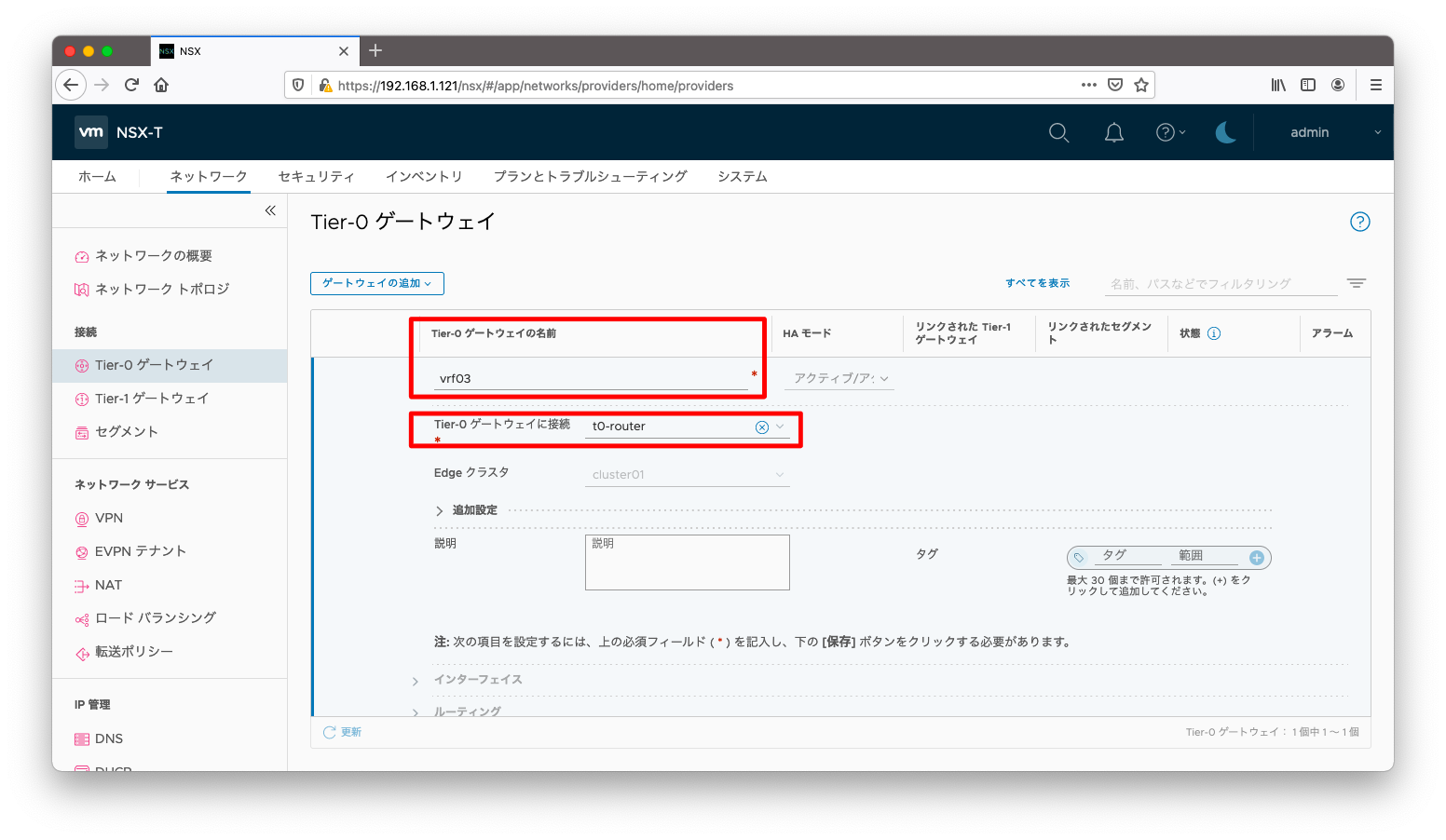The image size is (1446, 840).
Task: Open DNS in sidebar
Action: pos(99,738)
